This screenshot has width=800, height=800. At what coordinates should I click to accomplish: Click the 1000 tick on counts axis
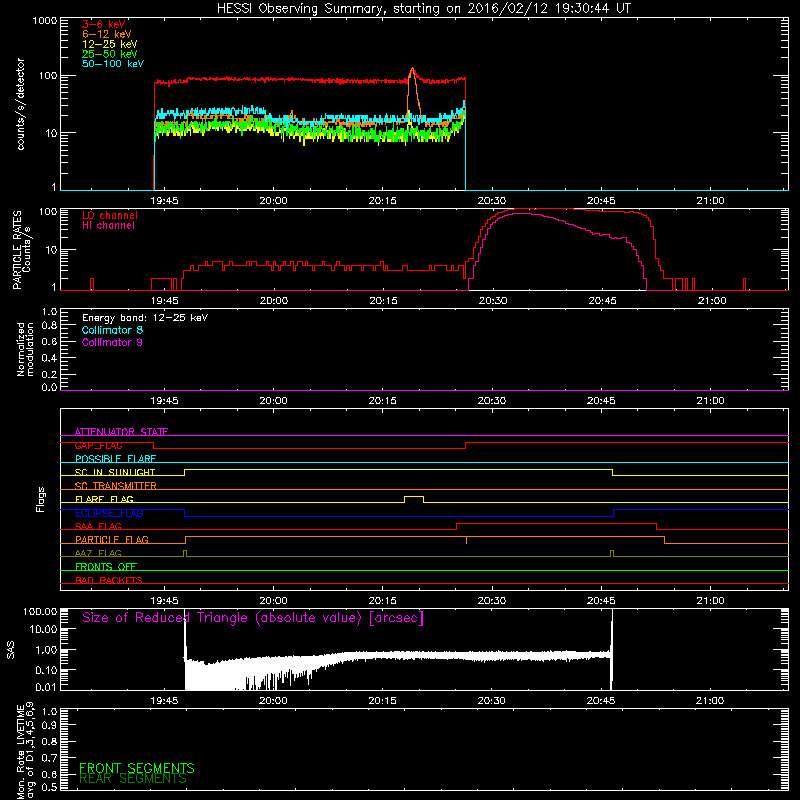point(44,21)
